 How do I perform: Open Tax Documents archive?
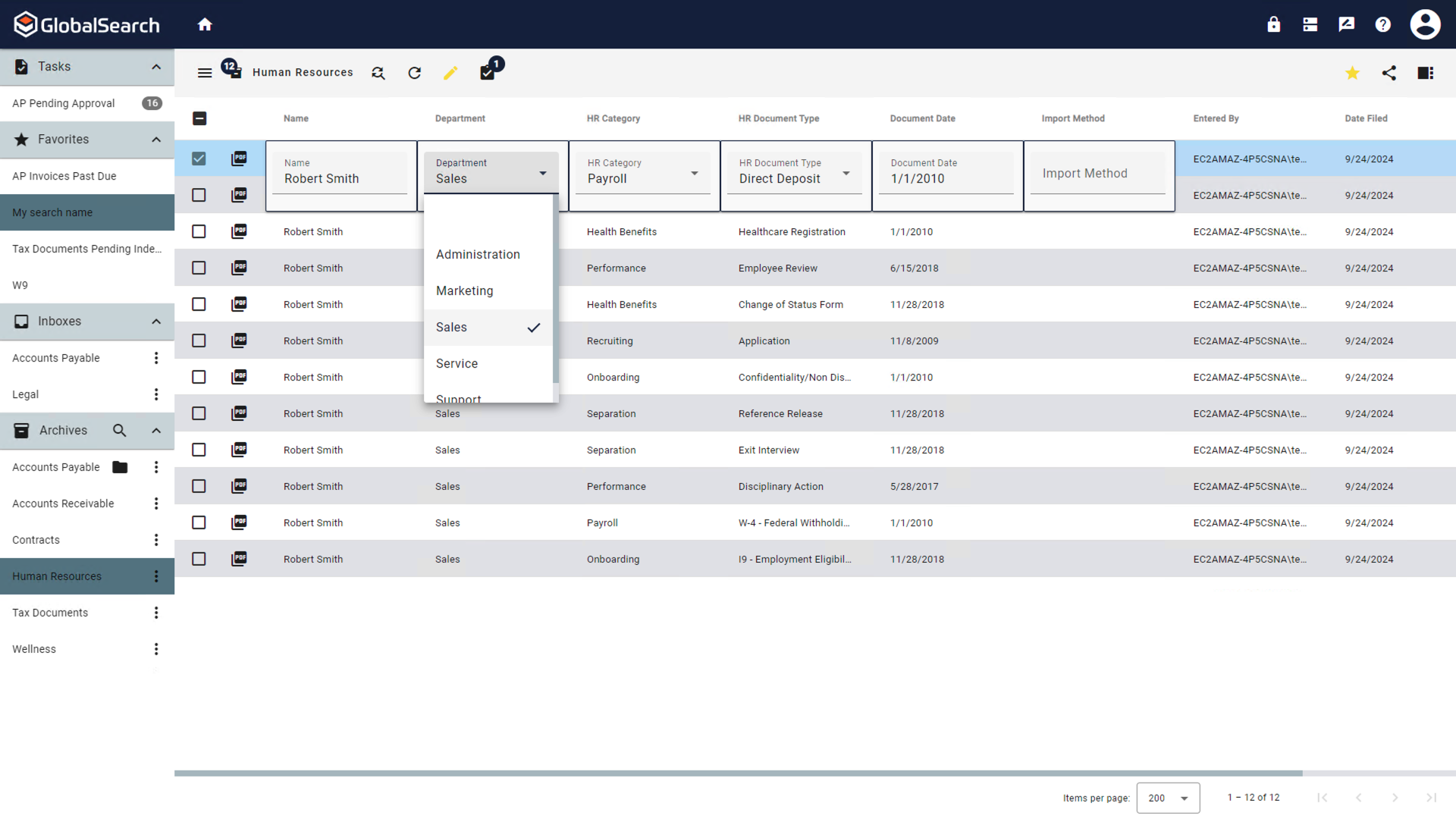tap(50, 613)
